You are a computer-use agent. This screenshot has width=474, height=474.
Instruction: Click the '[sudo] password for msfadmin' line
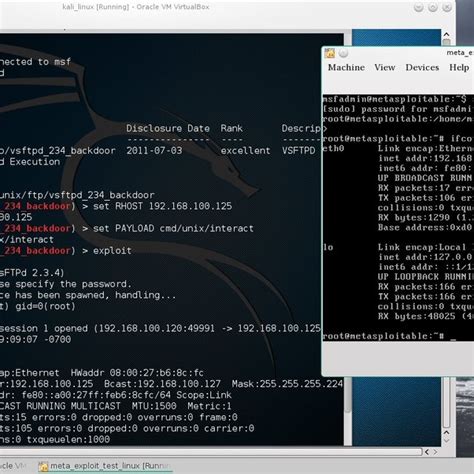point(398,109)
